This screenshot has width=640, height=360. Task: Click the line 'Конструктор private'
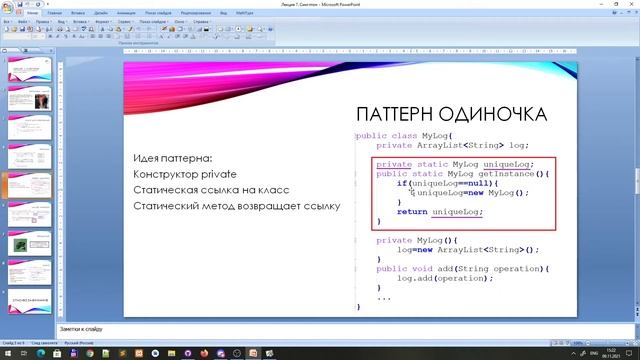(x=185, y=174)
